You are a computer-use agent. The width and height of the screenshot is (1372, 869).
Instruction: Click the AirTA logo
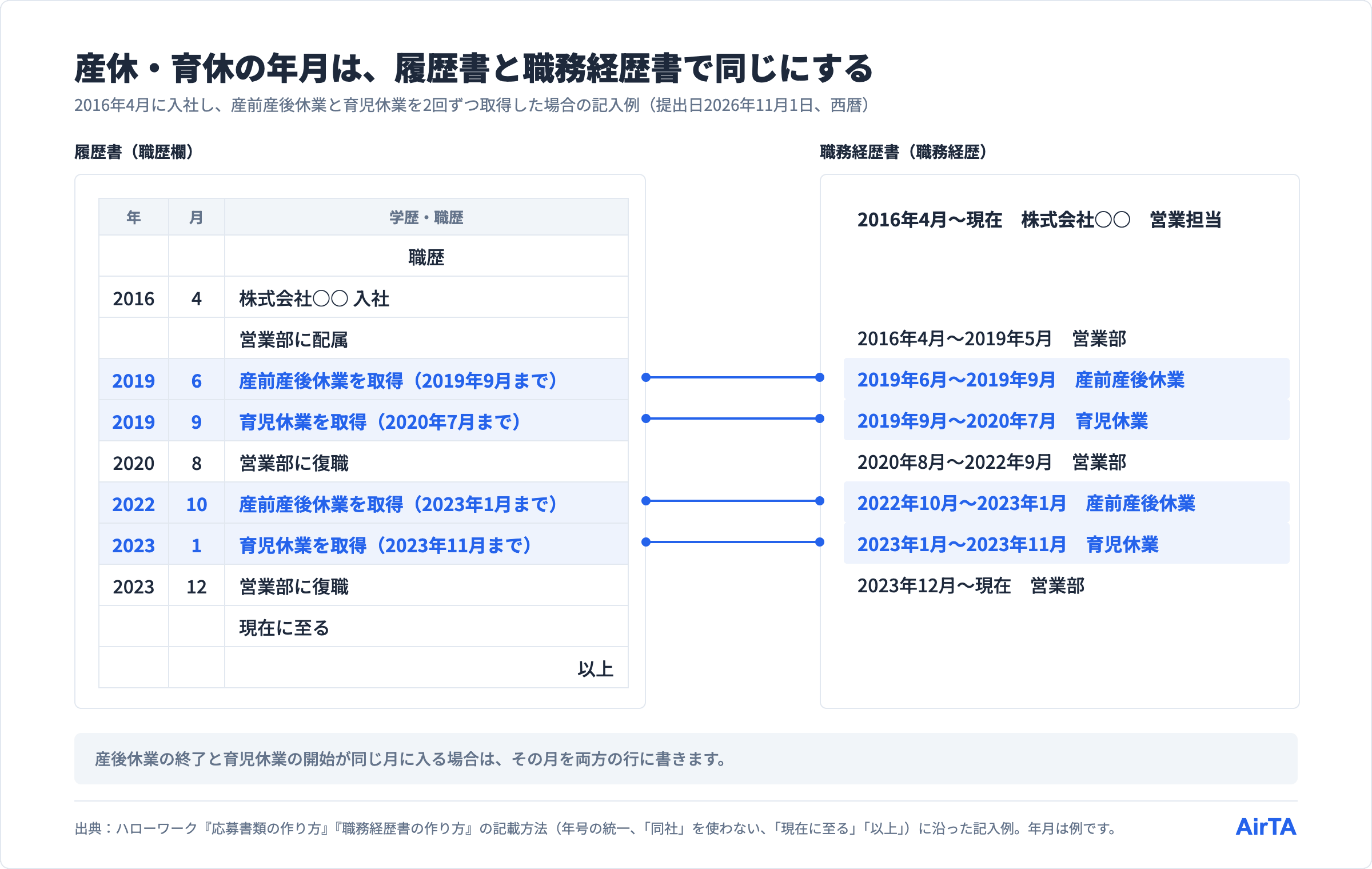1266,827
